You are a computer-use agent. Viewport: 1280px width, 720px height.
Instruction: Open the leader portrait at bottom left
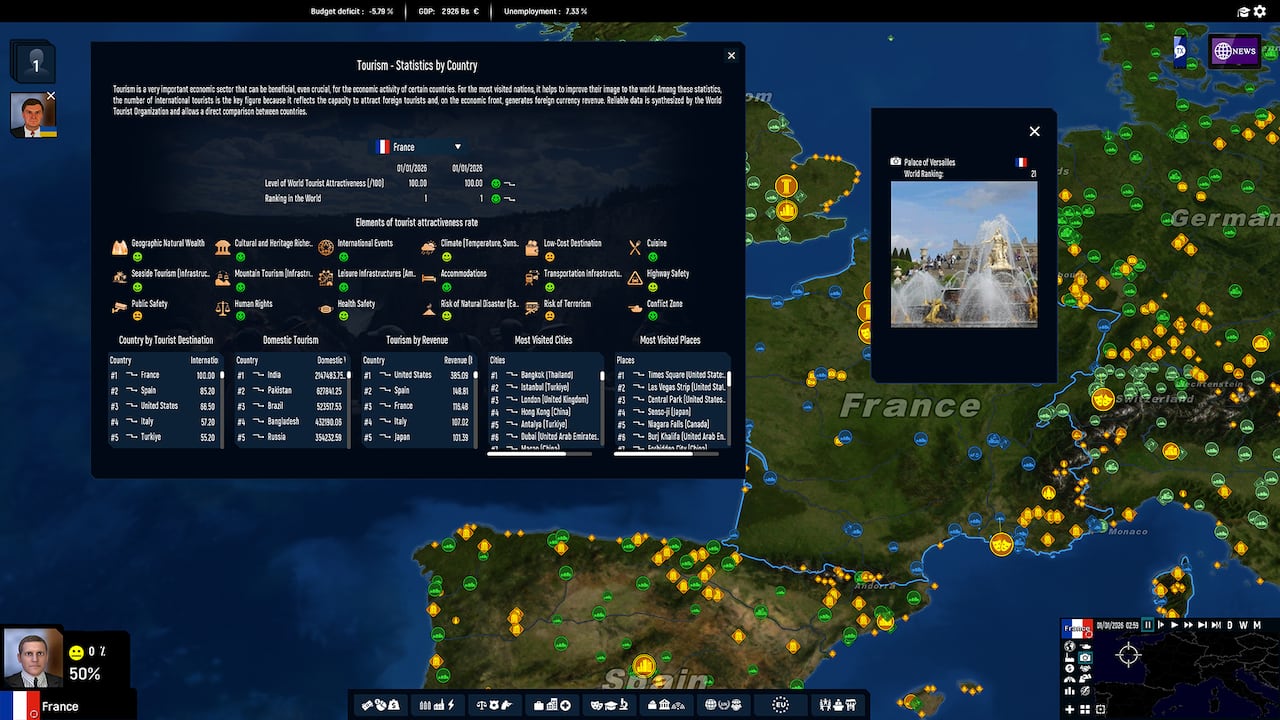(31, 657)
